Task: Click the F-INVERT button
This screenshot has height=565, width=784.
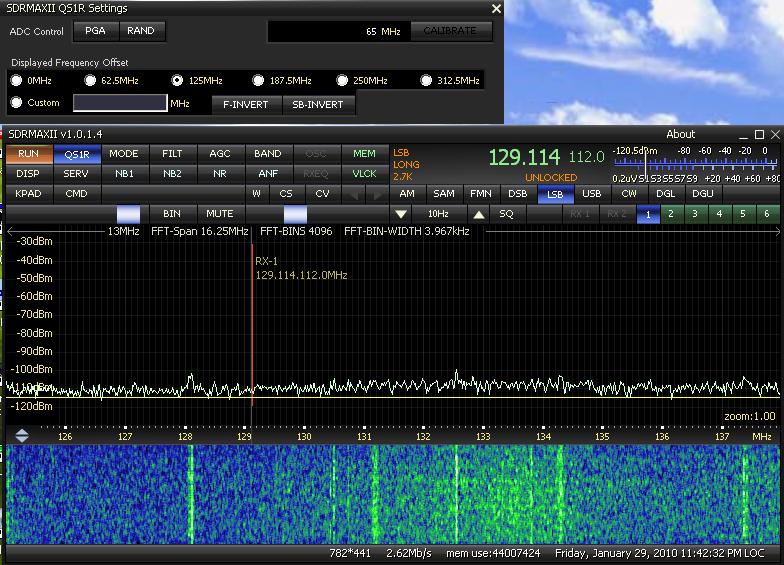Action: (246, 105)
